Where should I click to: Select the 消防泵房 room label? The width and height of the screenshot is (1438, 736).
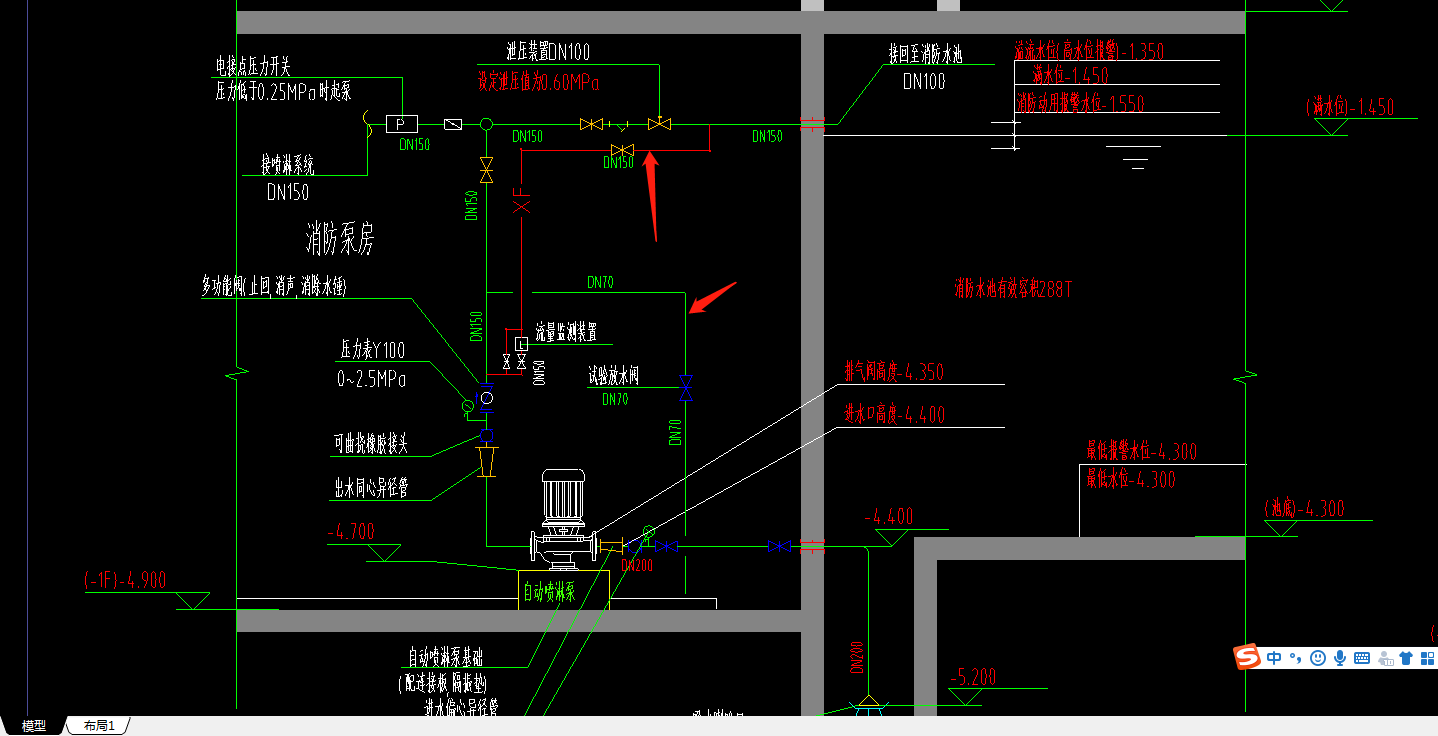click(339, 239)
